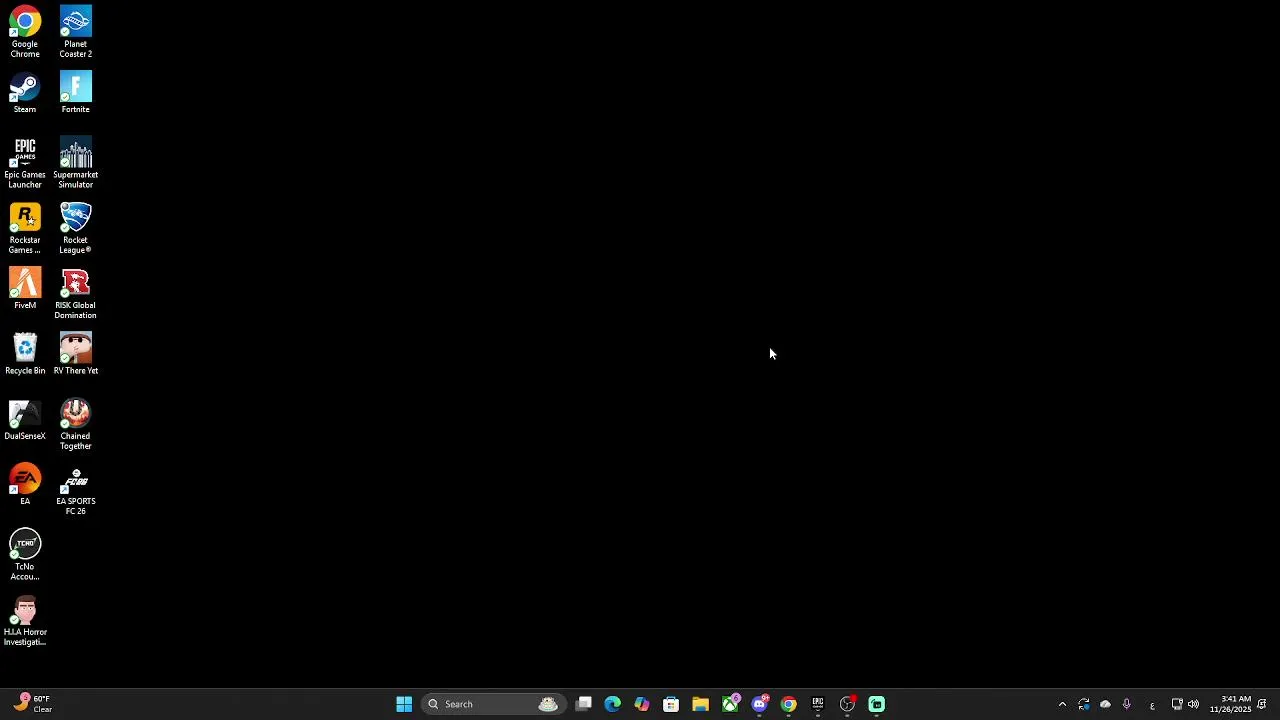This screenshot has width=1280, height=720.
Task: Open the Xbox app in the taskbar
Action: pos(730,704)
